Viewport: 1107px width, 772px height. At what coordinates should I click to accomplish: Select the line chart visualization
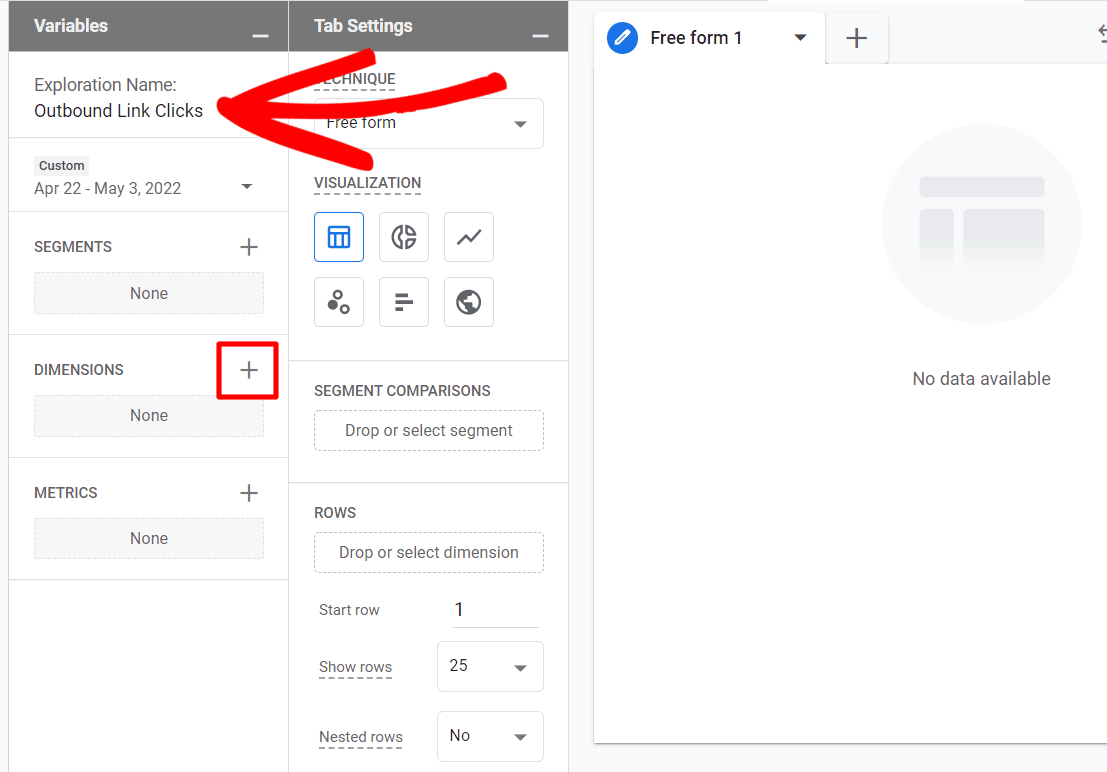[468, 237]
